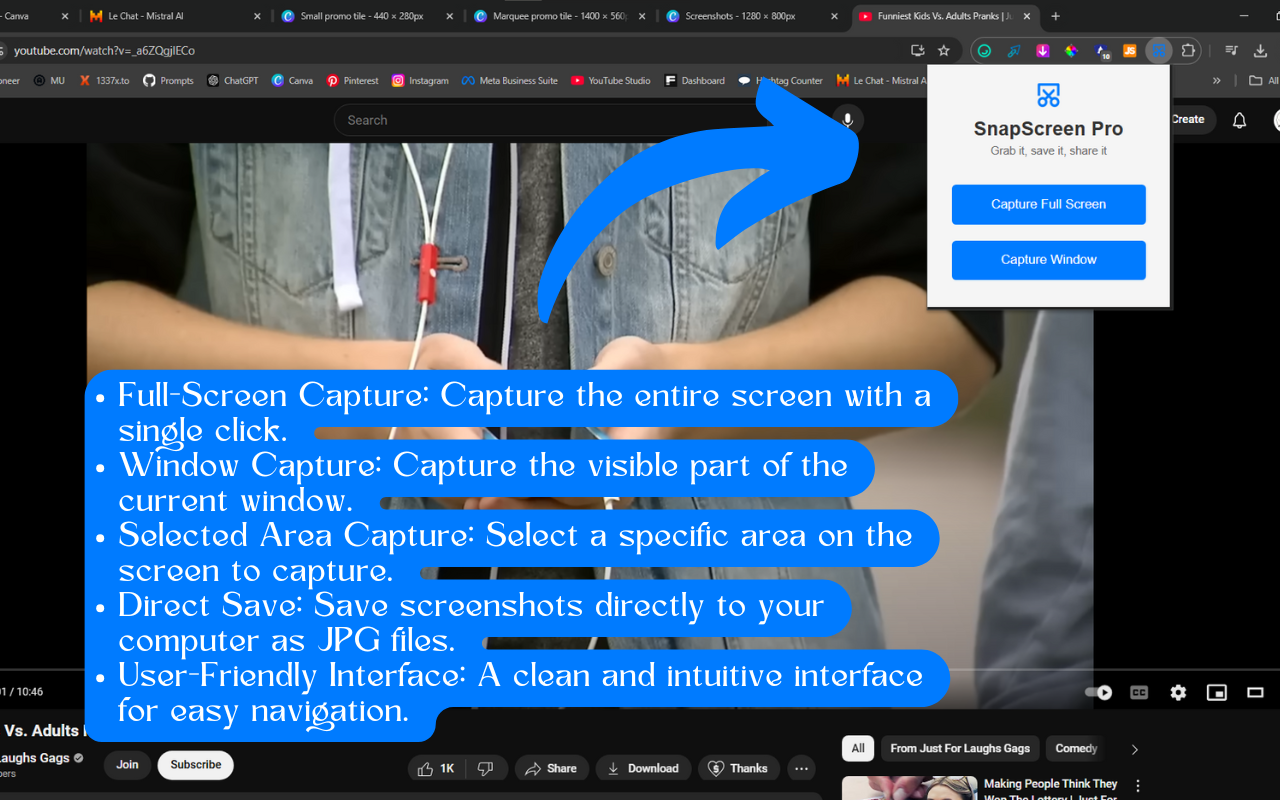The width and height of the screenshot is (1280, 800).
Task: Open the Meta Business Suite bookmark
Action: pyautogui.click(x=509, y=80)
